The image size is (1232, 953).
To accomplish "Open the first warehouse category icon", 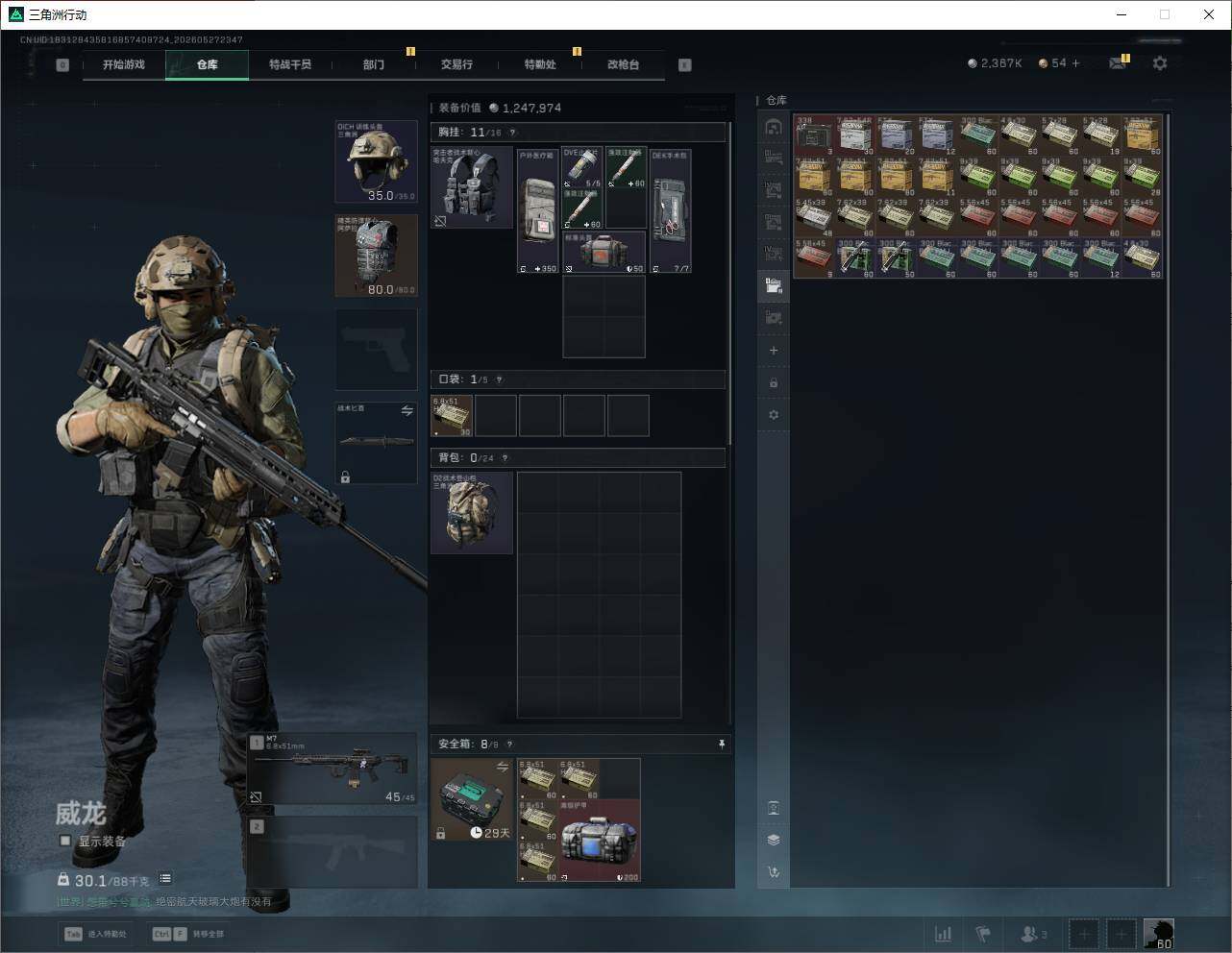I will coord(774,127).
